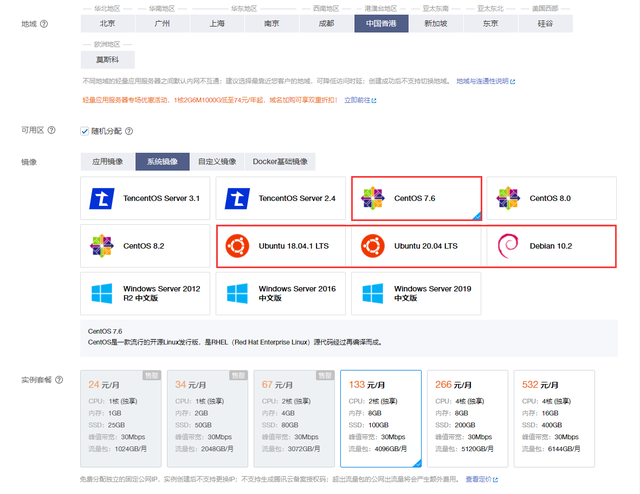Image resolution: width=640 pixels, height=494 pixels.
Task: Select the 133 元/月 plan card
Action: (x=381, y=418)
